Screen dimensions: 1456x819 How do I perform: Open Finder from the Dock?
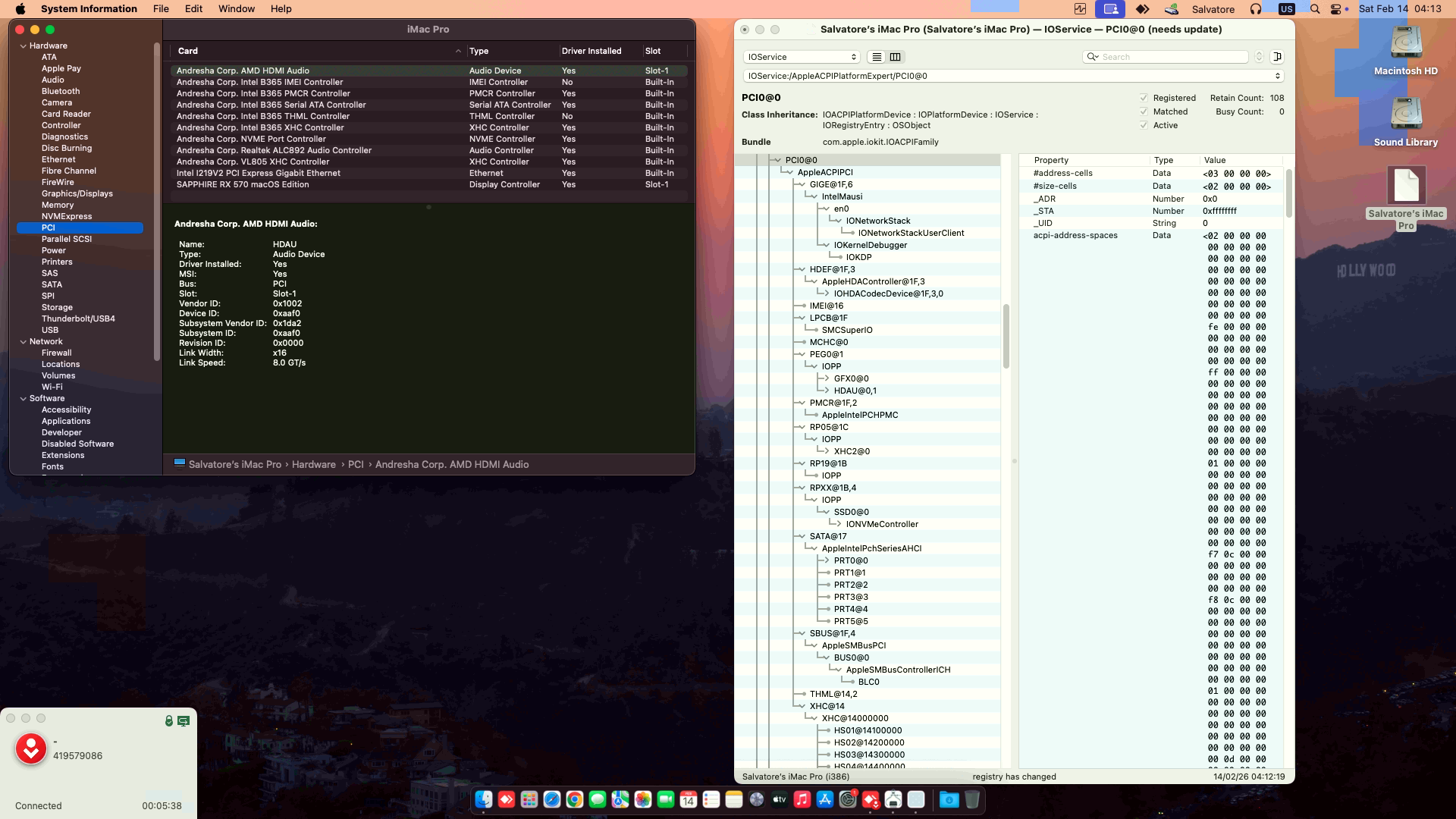pos(484,799)
